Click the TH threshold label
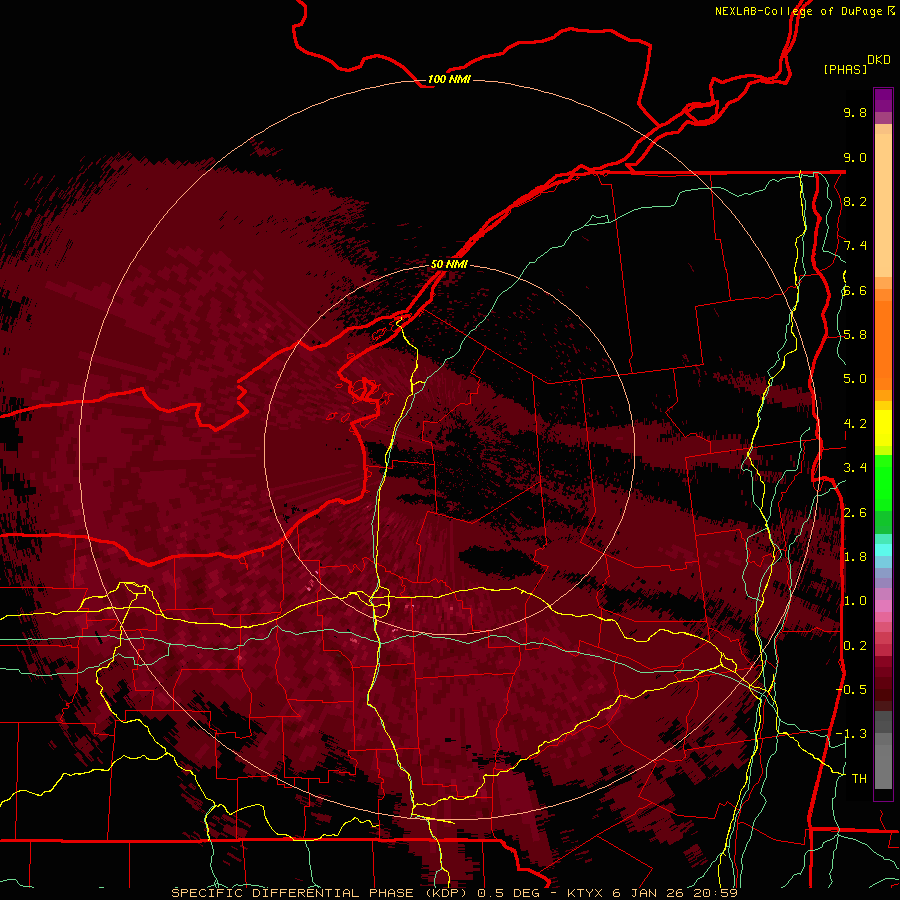Image resolution: width=900 pixels, height=900 pixels. [x=859, y=779]
